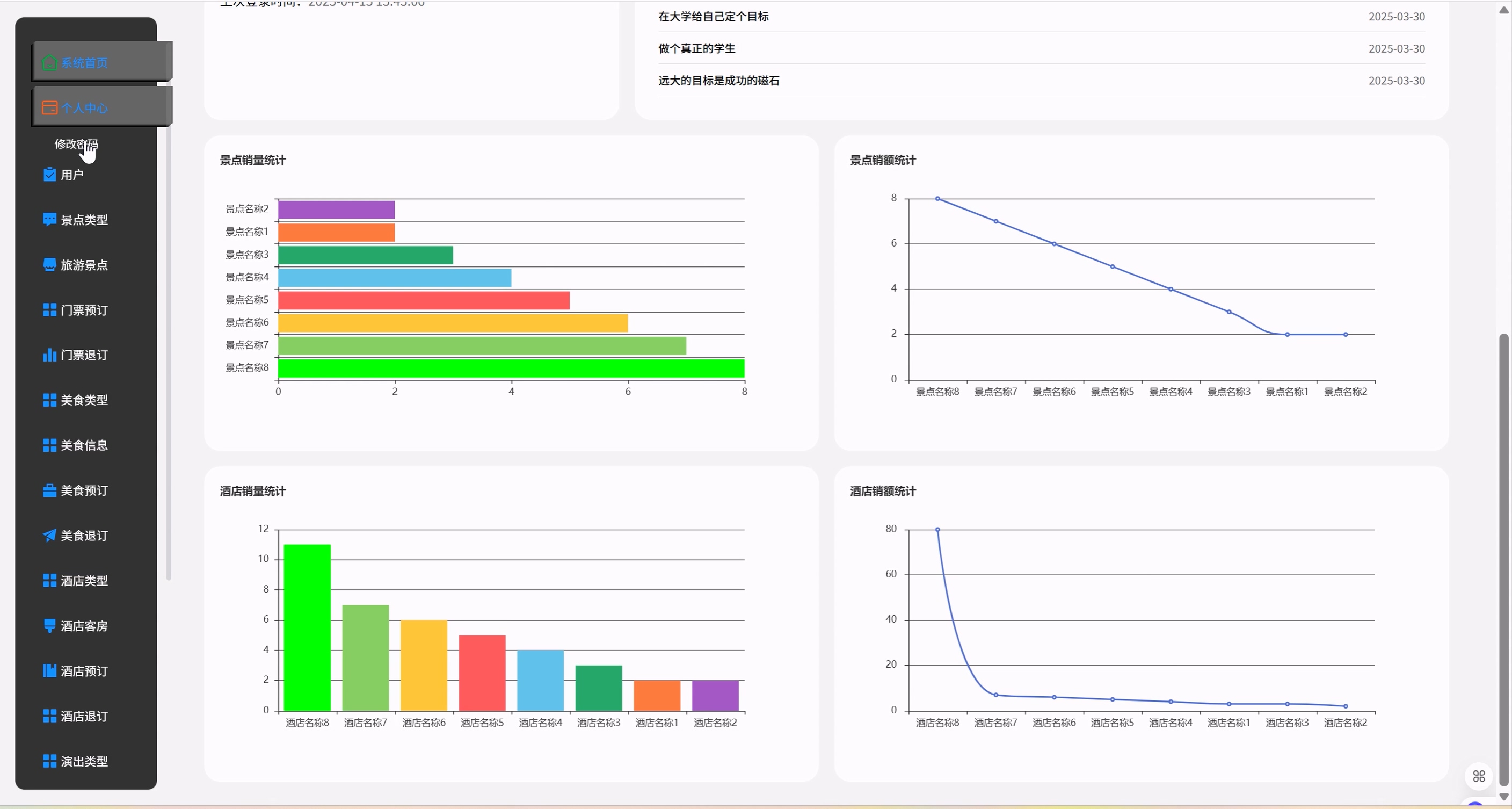Click the paper plane icon beside 美食退订
The width and height of the screenshot is (1512, 809).
pyautogui.click(x=49, y=535)
